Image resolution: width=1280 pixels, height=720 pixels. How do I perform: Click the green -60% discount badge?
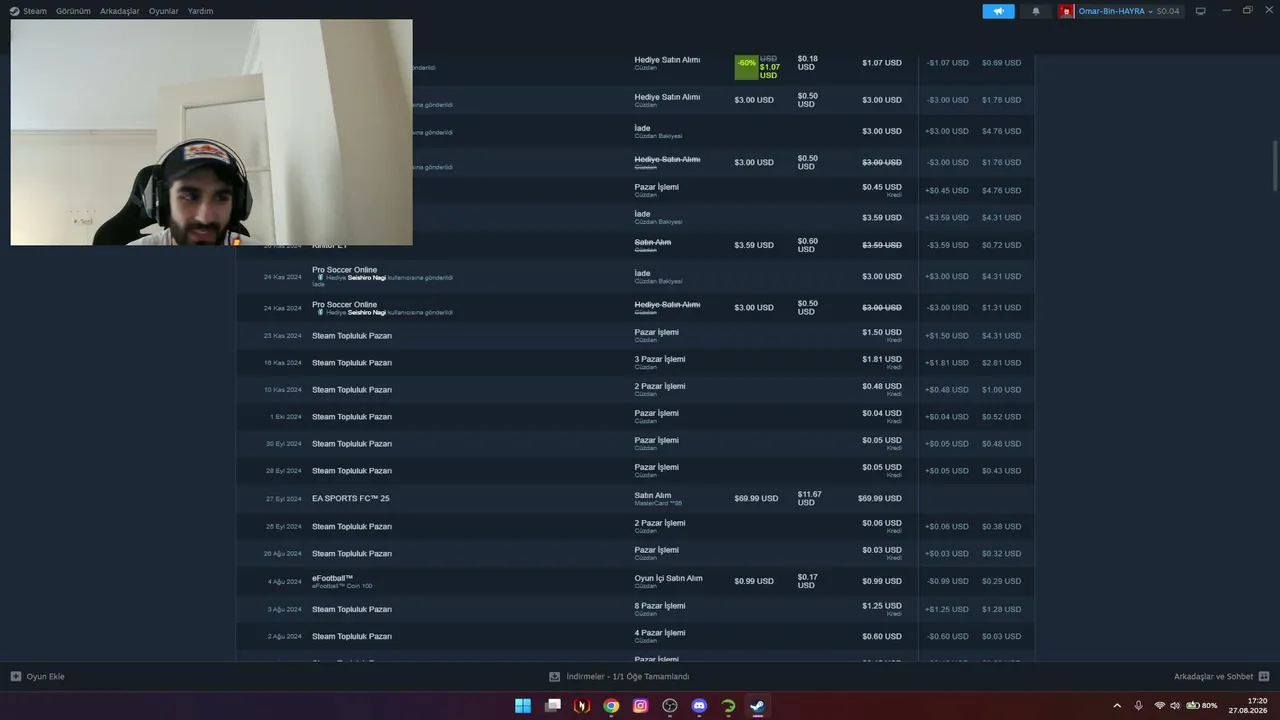click(x=746, y=67)
